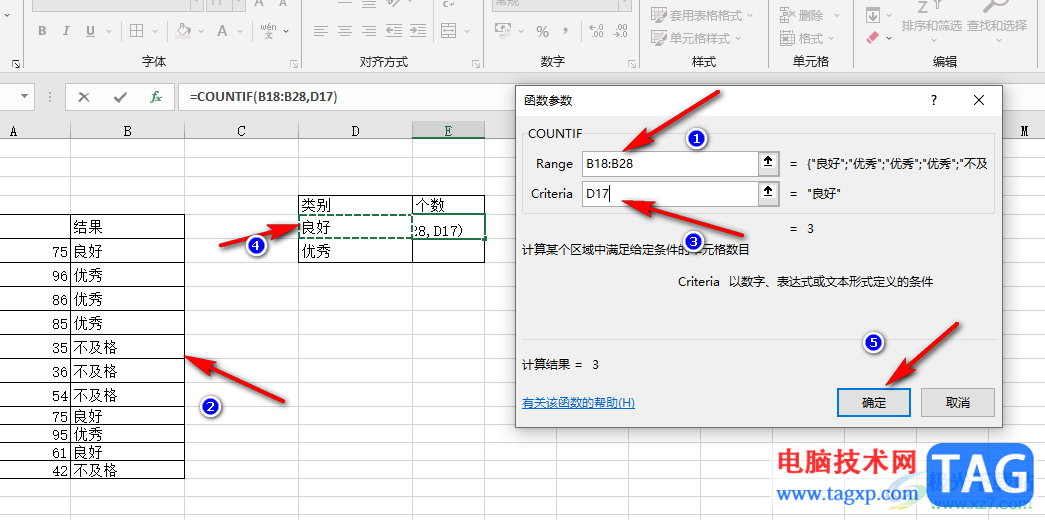Open 套用表格格式 dropdown
1045x520 pixels.
click(702, 15)
